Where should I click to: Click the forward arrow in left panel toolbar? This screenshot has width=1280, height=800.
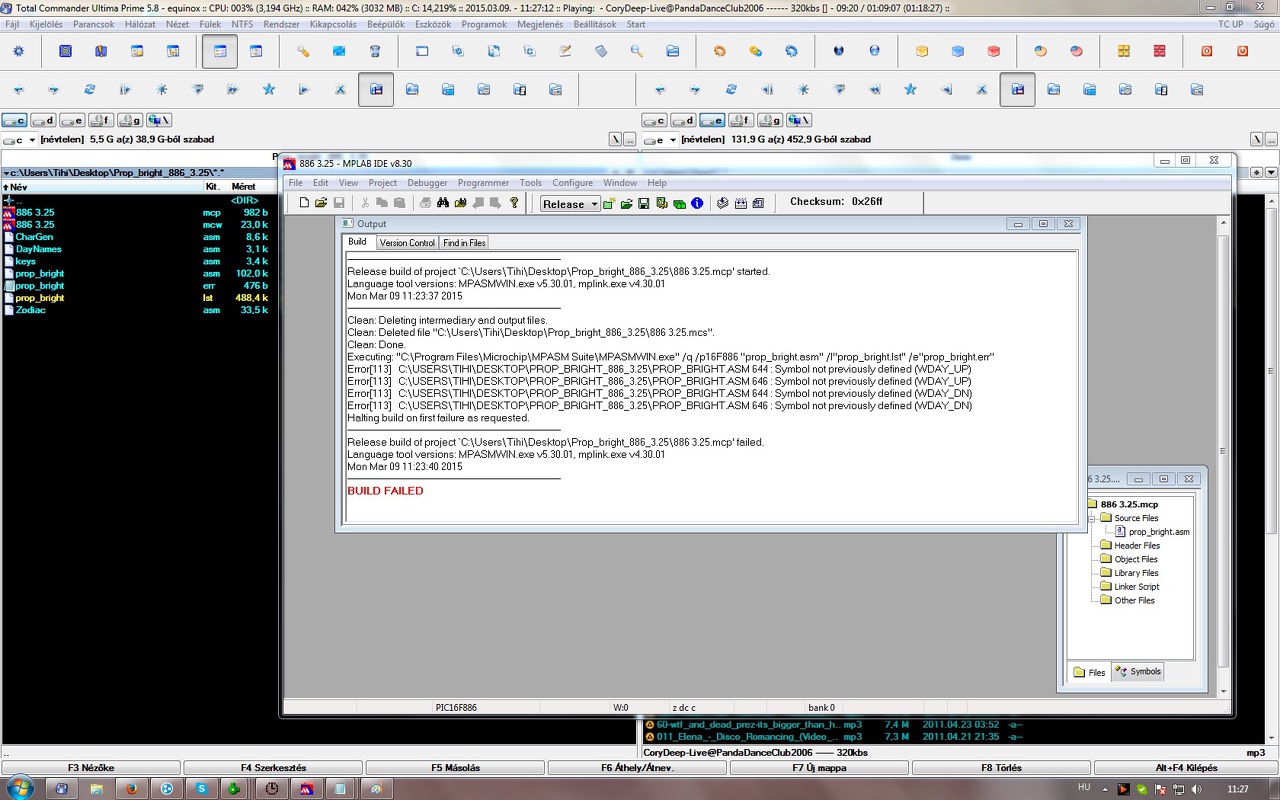point(54,89)
